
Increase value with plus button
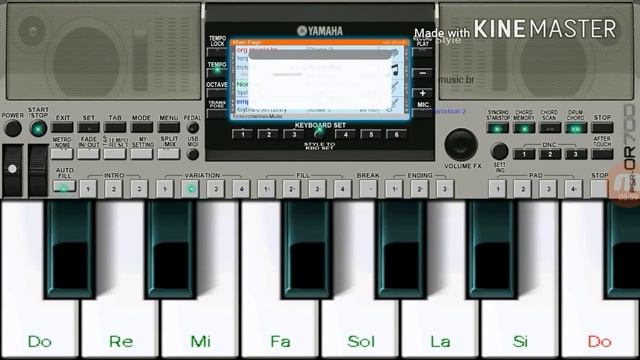pyautogui.click(x=422, y=93)
